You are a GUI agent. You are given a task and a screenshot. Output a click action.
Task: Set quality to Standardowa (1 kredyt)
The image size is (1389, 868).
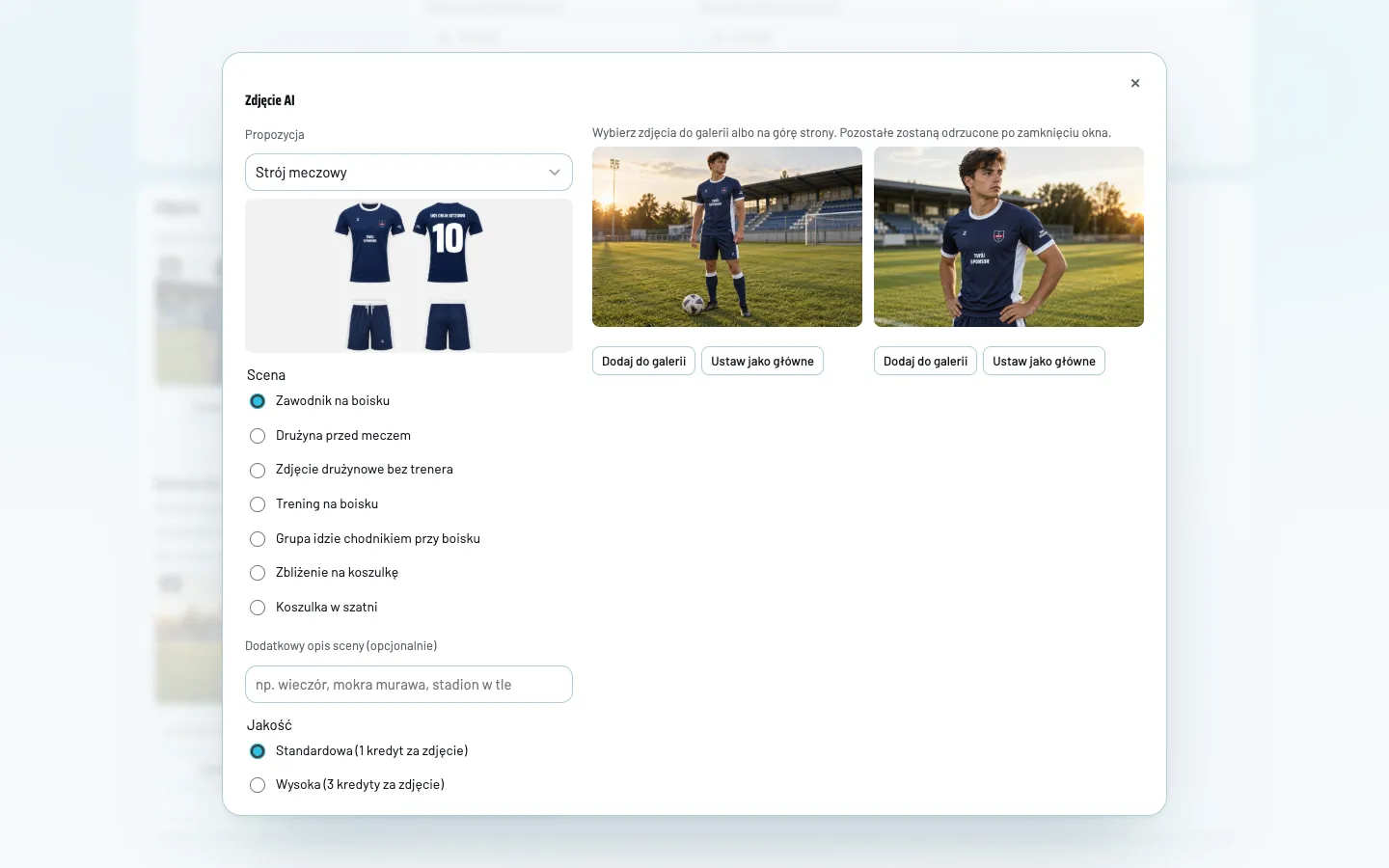[258, 751]
